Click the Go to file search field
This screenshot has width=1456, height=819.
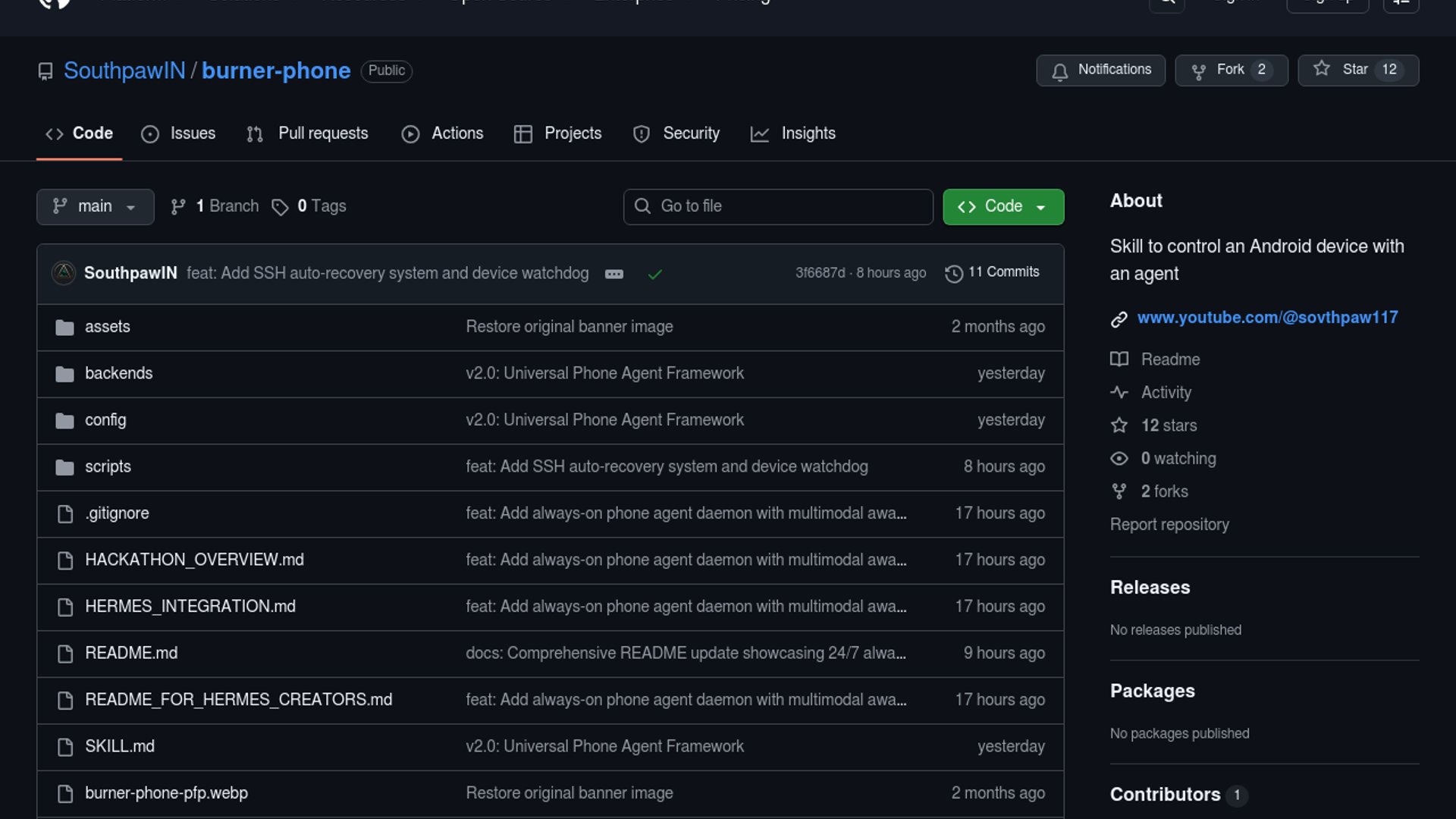coord(778,206)
